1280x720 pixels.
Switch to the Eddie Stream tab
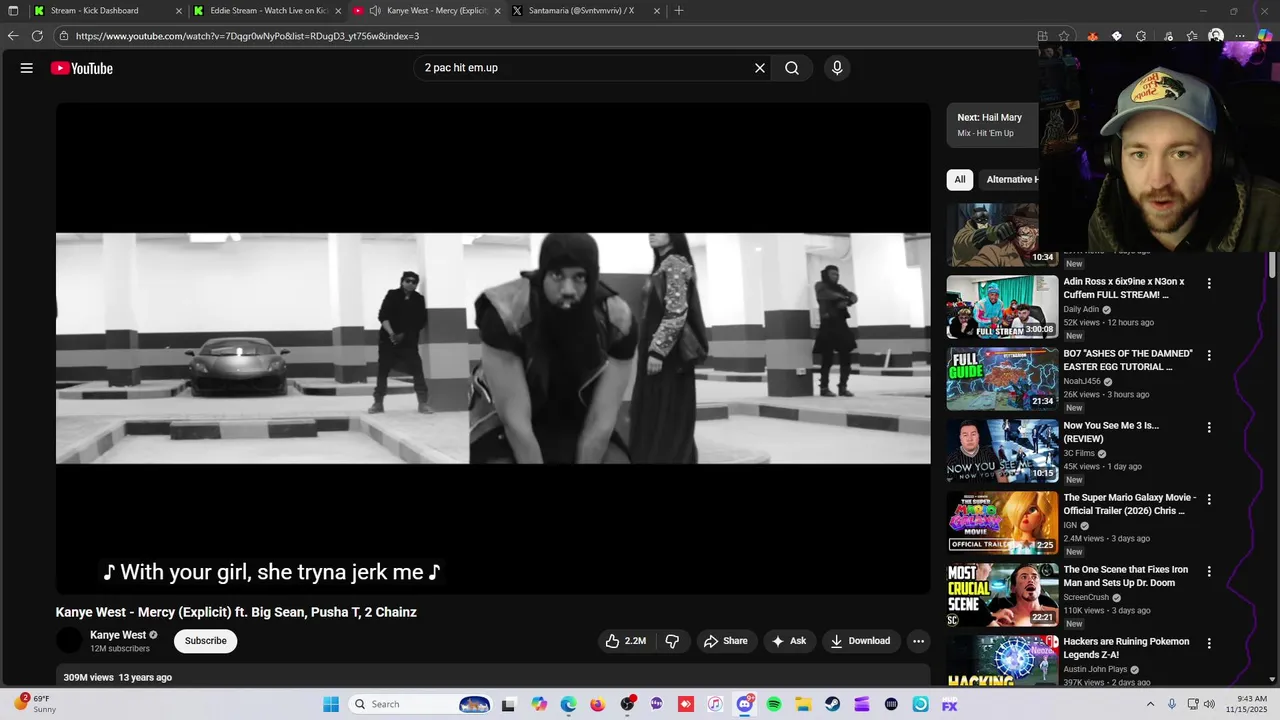[267, 10]
